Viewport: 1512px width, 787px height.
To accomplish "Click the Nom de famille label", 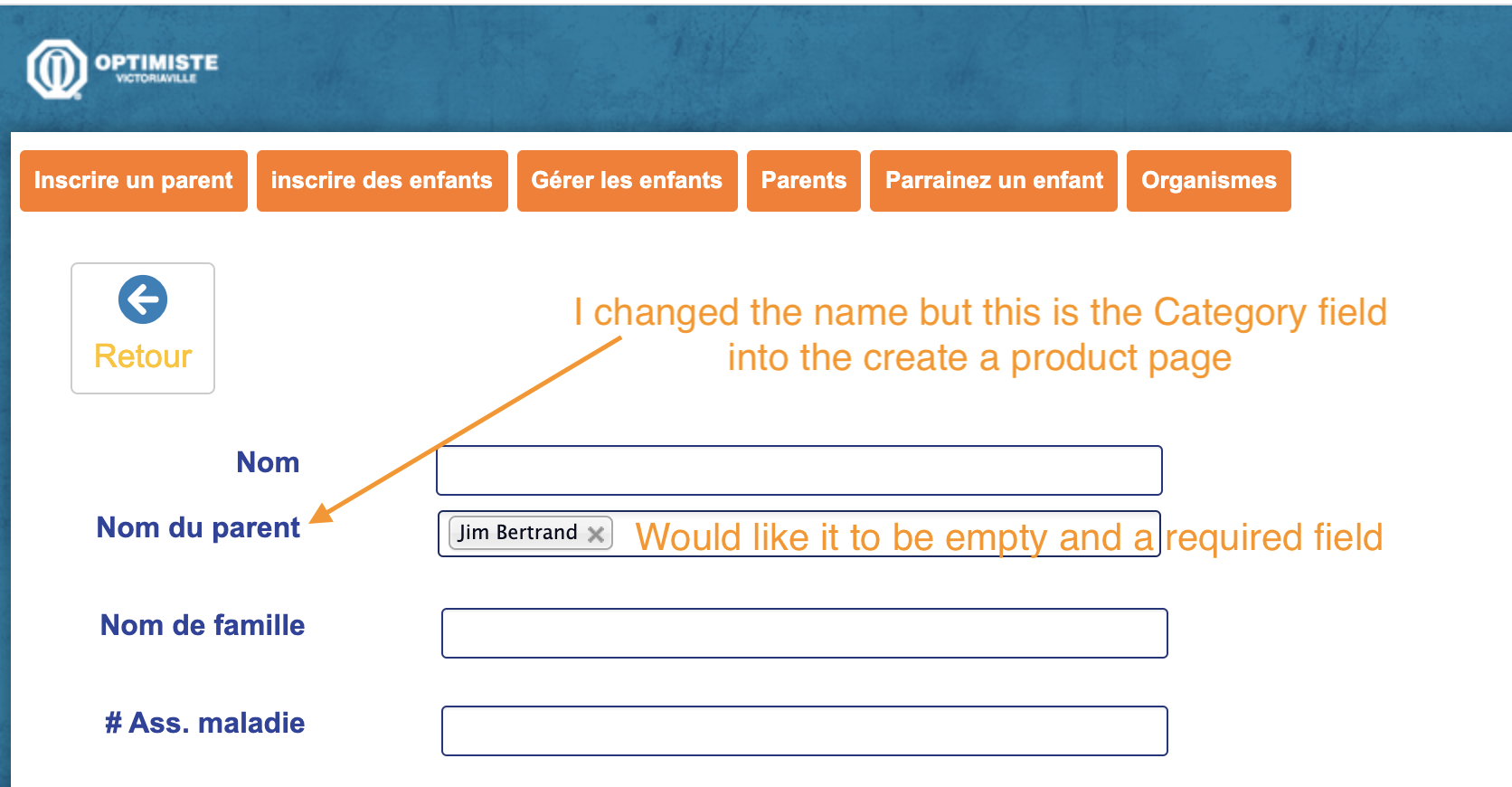I will [x=203, y=625].
